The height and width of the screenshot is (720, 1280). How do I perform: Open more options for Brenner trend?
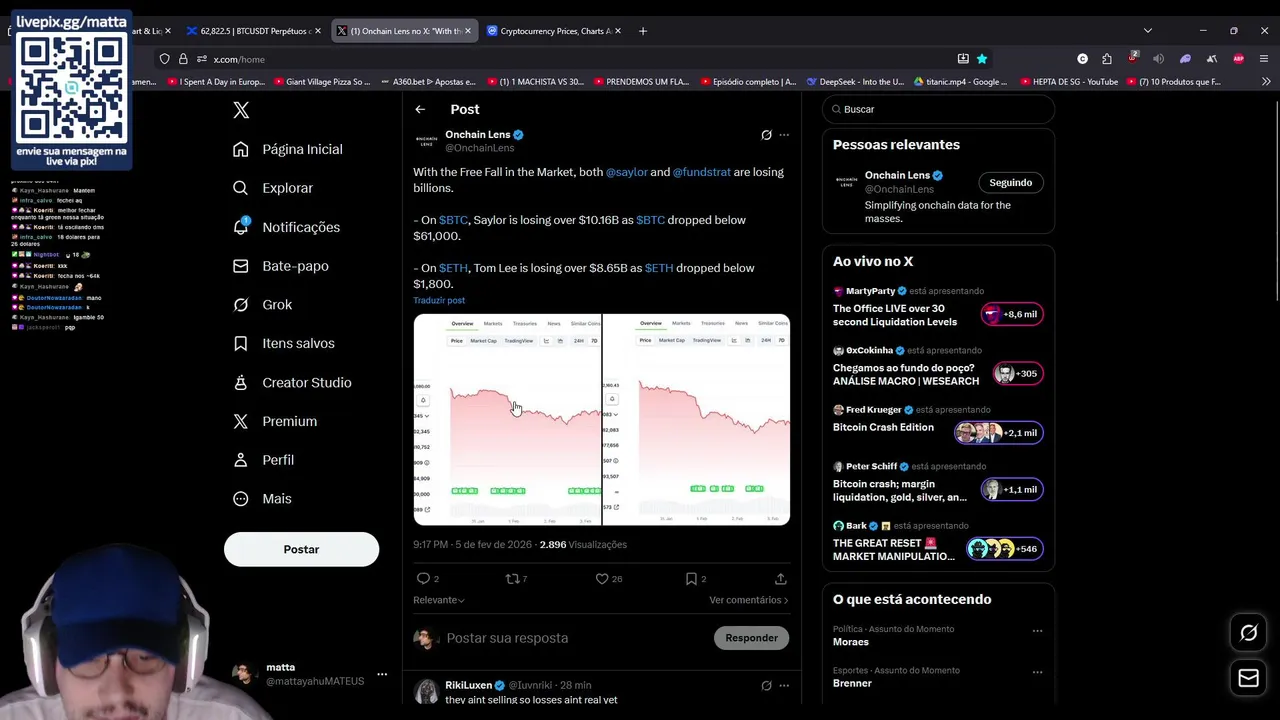pyautogui.click(x=1037, y=672)
